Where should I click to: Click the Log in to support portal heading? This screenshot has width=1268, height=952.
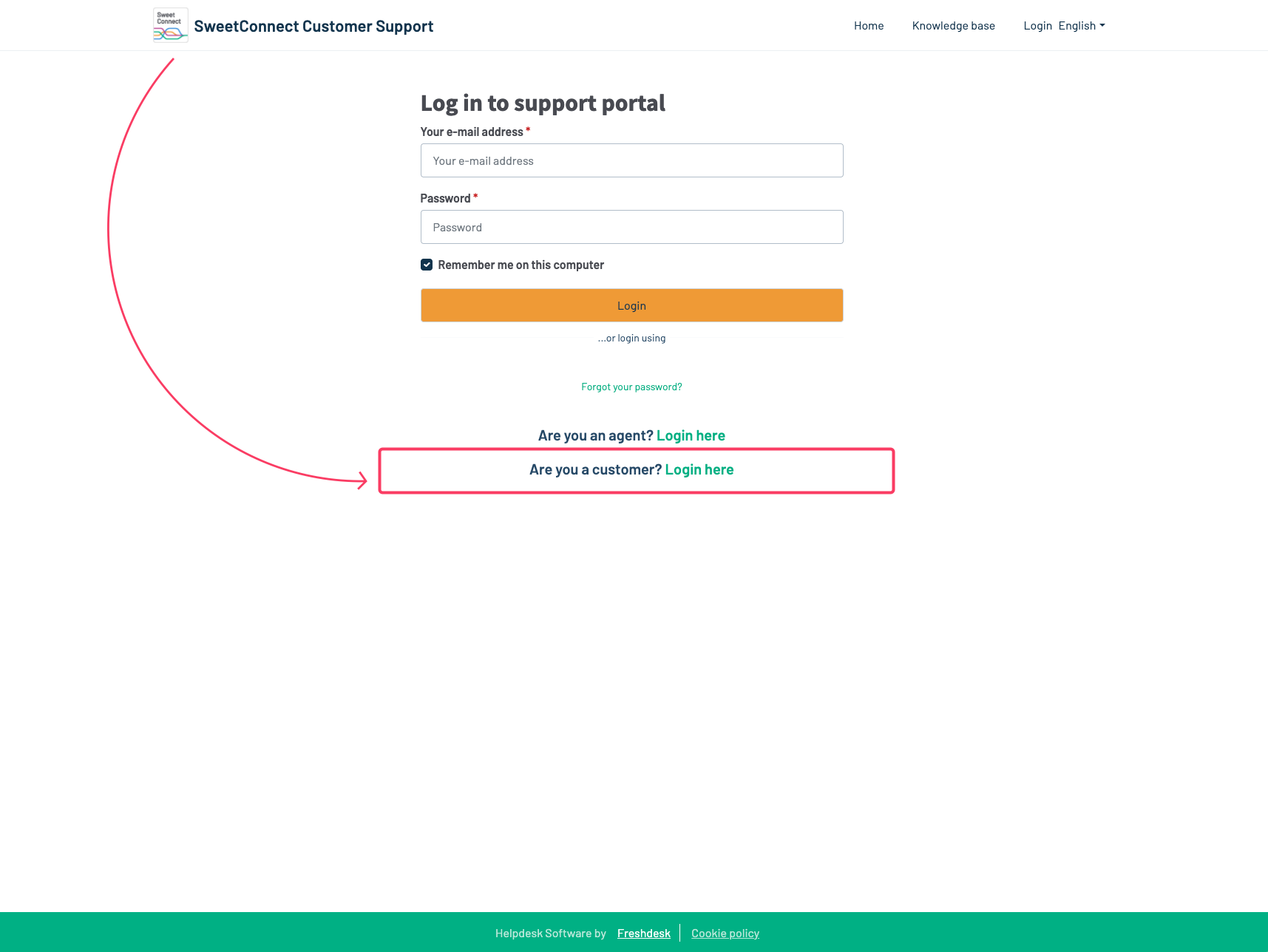543,103
